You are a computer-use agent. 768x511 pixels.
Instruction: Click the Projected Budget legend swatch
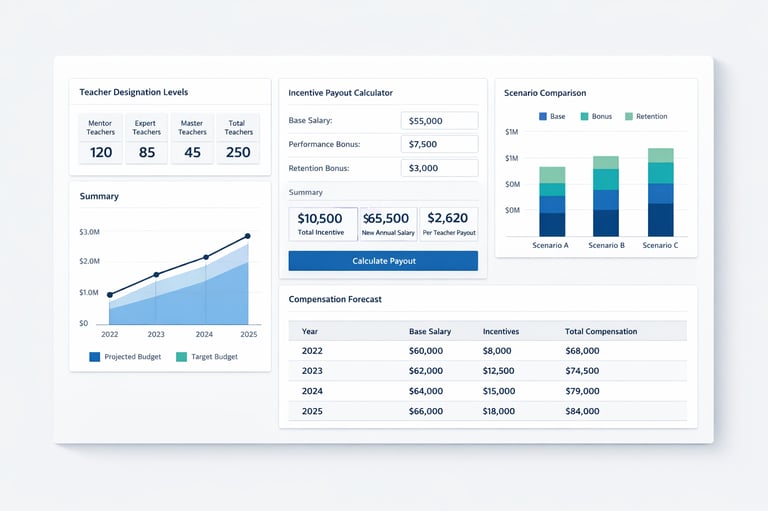click(95, 357)
